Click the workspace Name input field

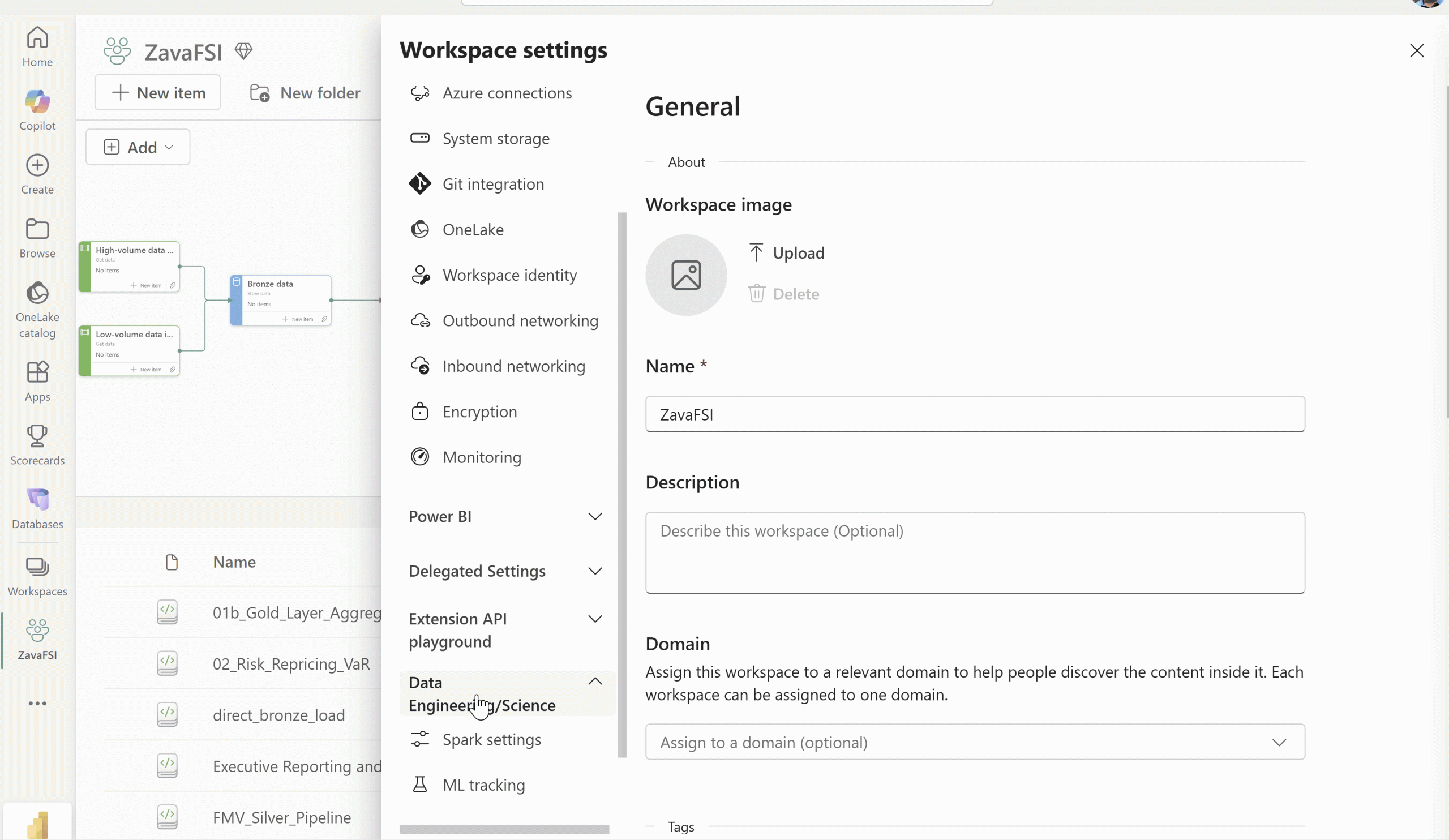pyautogui.click(x=975, y=414)
